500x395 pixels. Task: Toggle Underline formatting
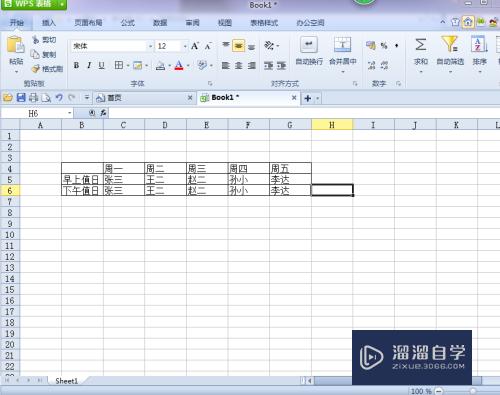tap(102, 65)
